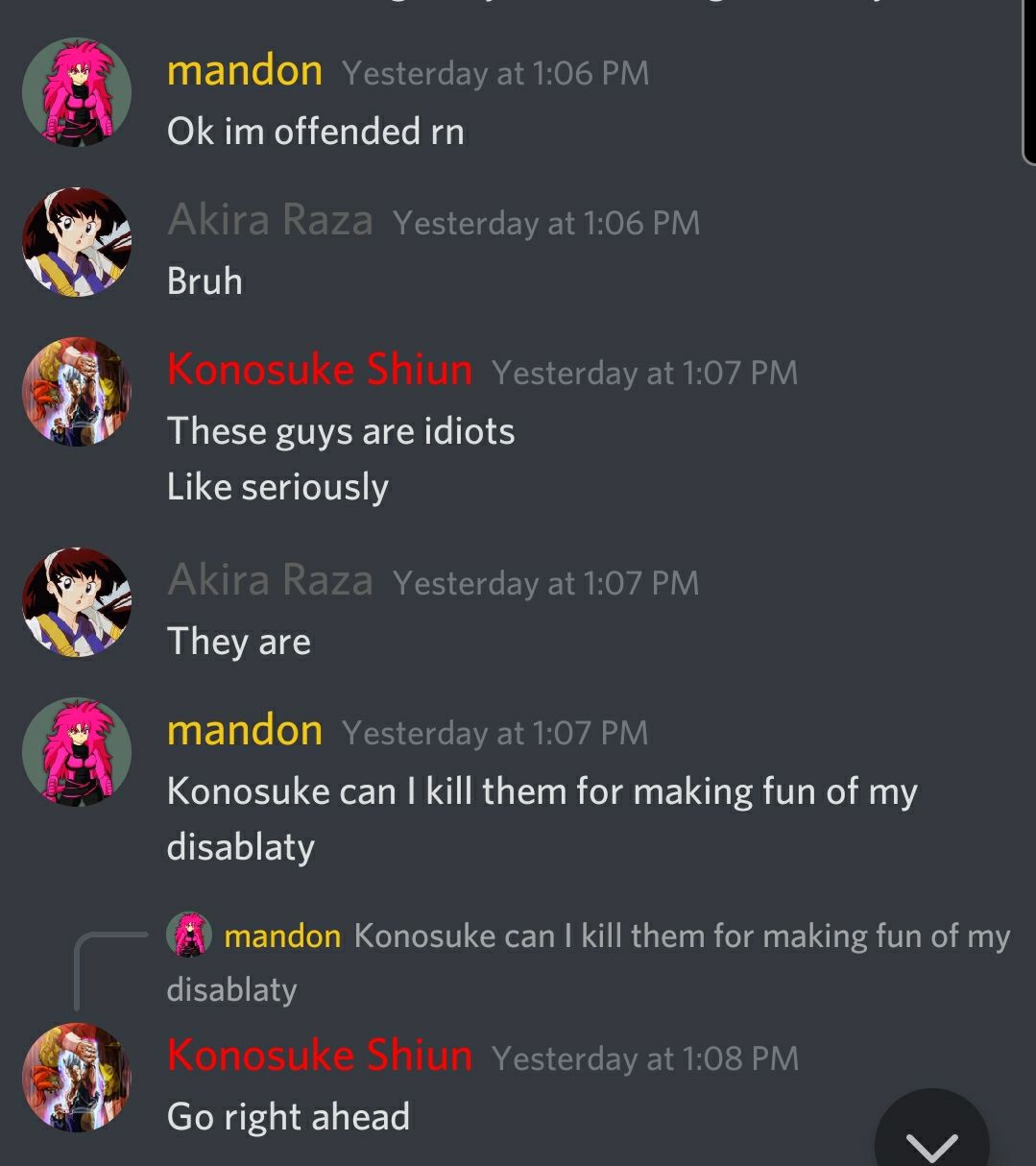
Task: Select the 'Go right ahead' message
Action: 288,1117
